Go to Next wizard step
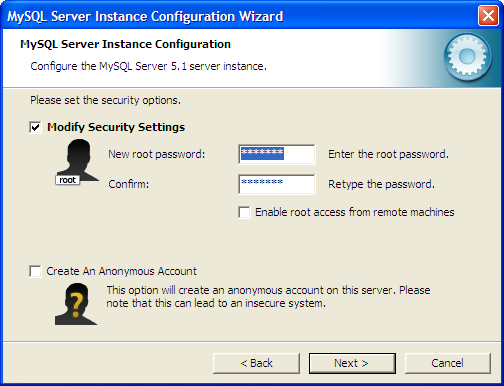Screen dimensions: 504x386 pyautogui.click(x=352, y=363)
